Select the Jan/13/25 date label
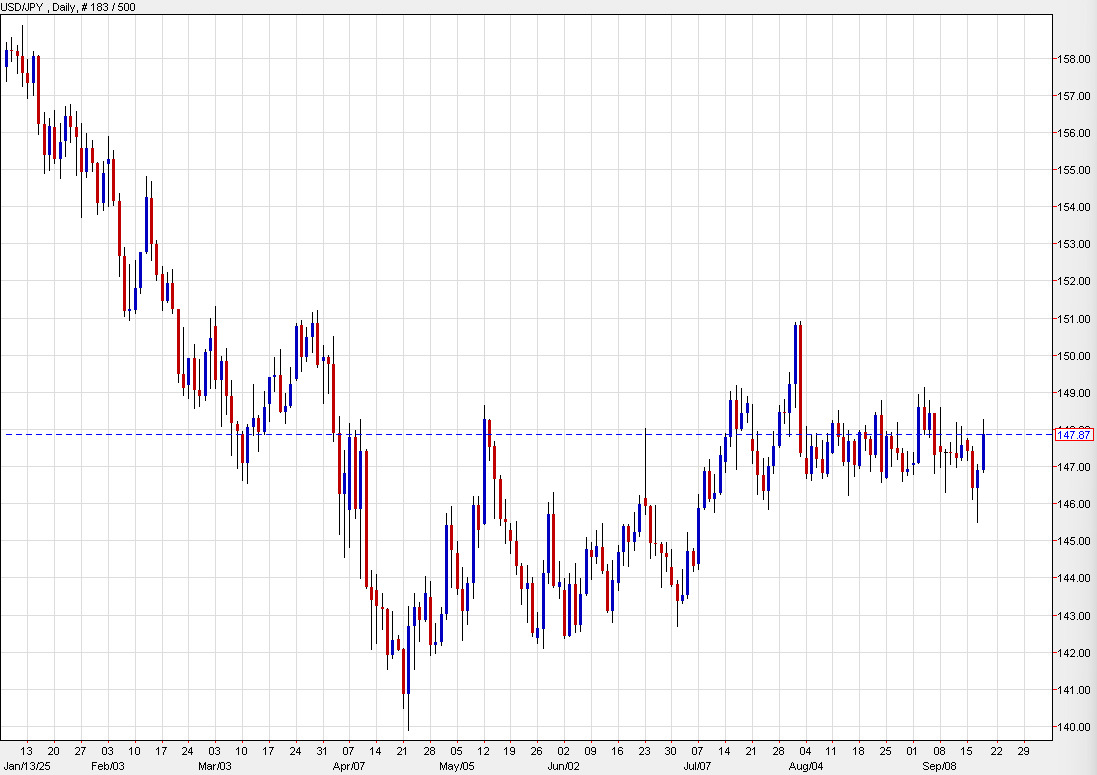The image size is (1097, 775). click(29, 766)
